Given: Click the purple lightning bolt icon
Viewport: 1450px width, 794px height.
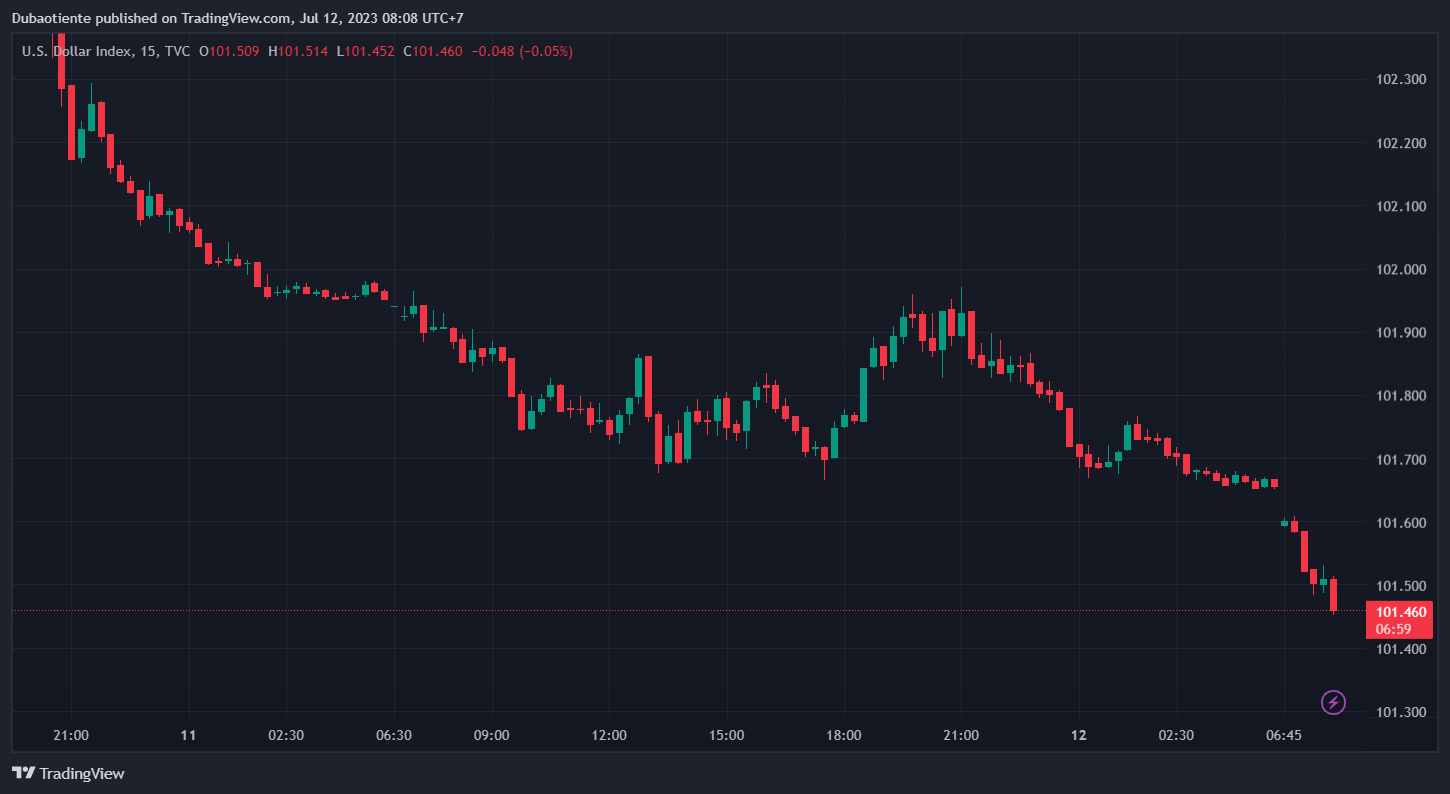Looking at the screenshot, I should coord(1333,702).
